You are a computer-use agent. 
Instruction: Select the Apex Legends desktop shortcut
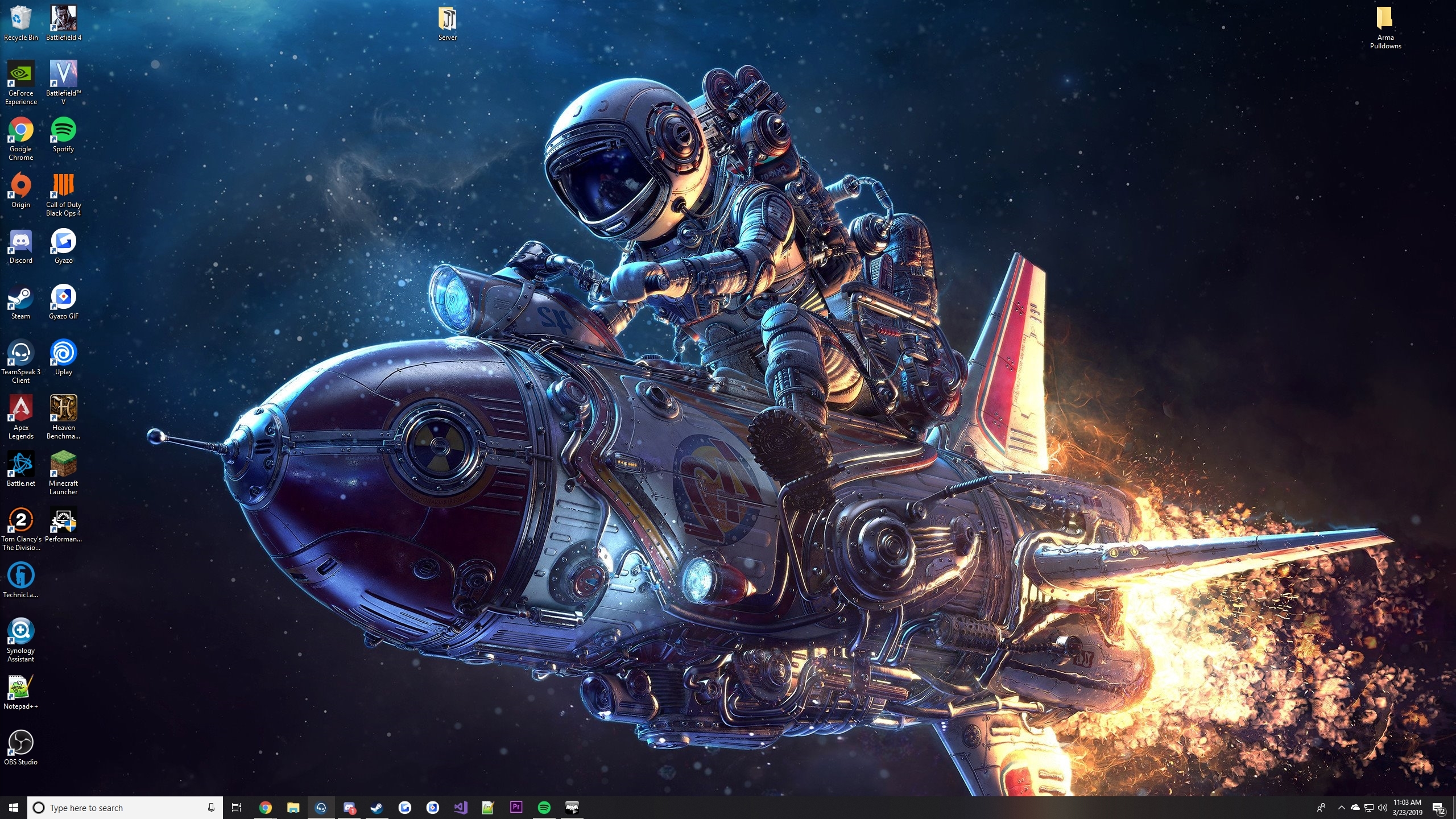point(20,417)
